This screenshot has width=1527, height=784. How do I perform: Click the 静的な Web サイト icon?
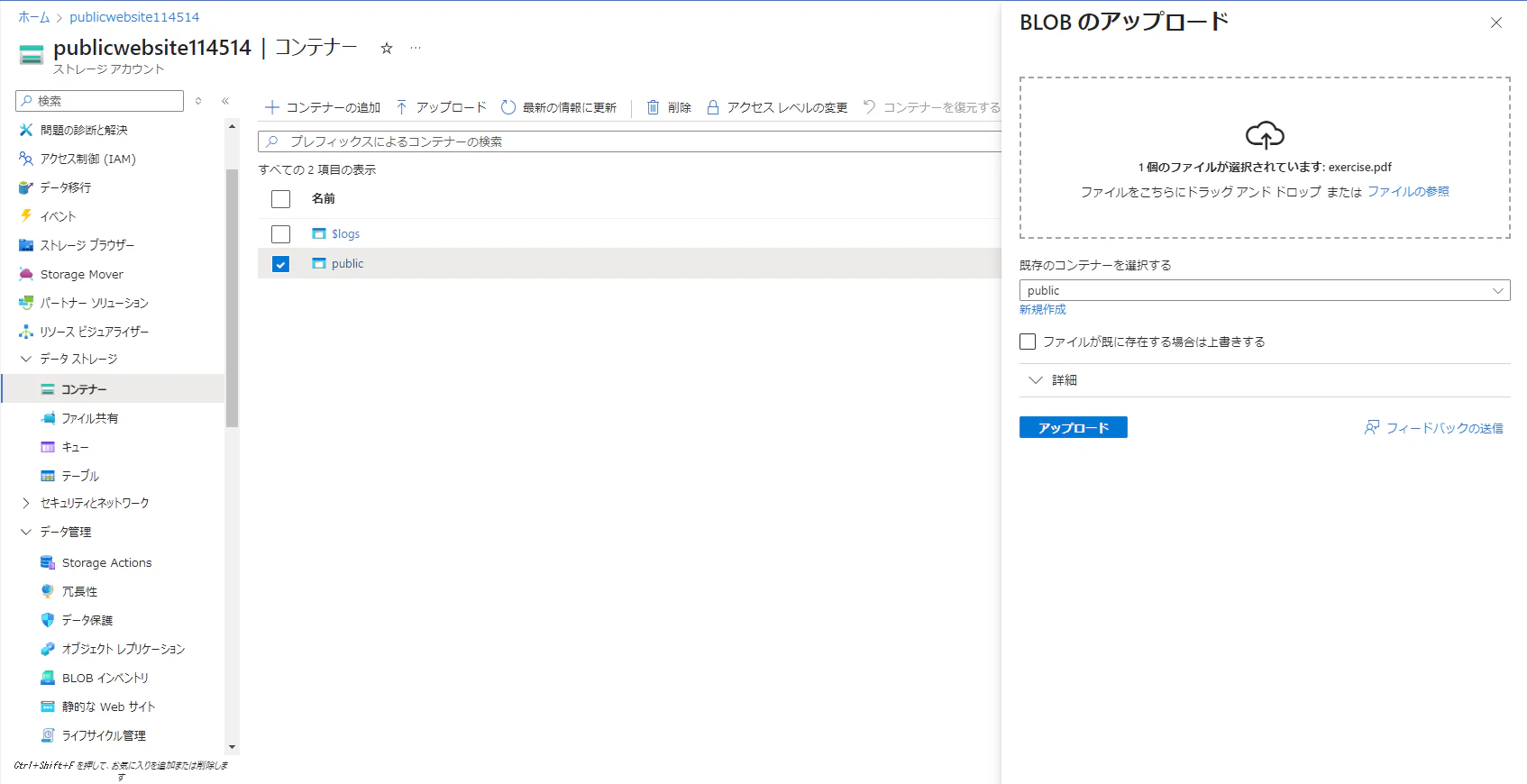coord(48,707)
